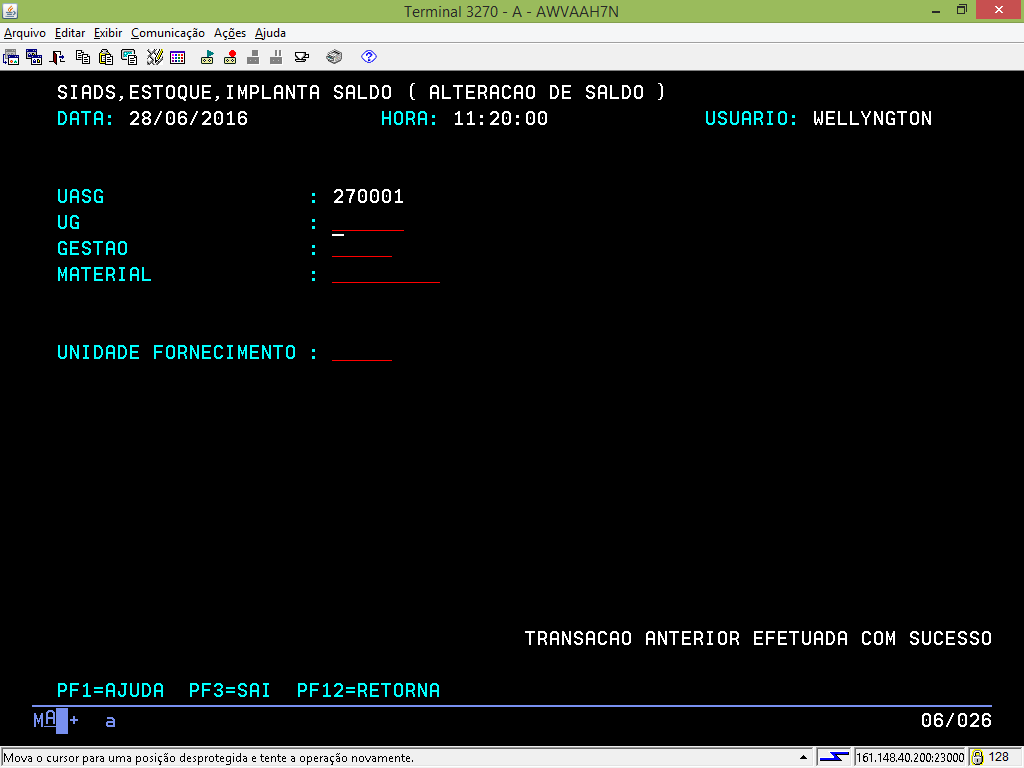
Task: Click the blue connection status icon
Action: coord(834,758)
